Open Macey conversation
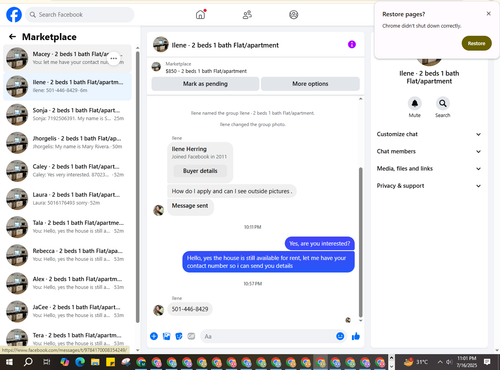 pyautogui.click(x=67, y=58)
